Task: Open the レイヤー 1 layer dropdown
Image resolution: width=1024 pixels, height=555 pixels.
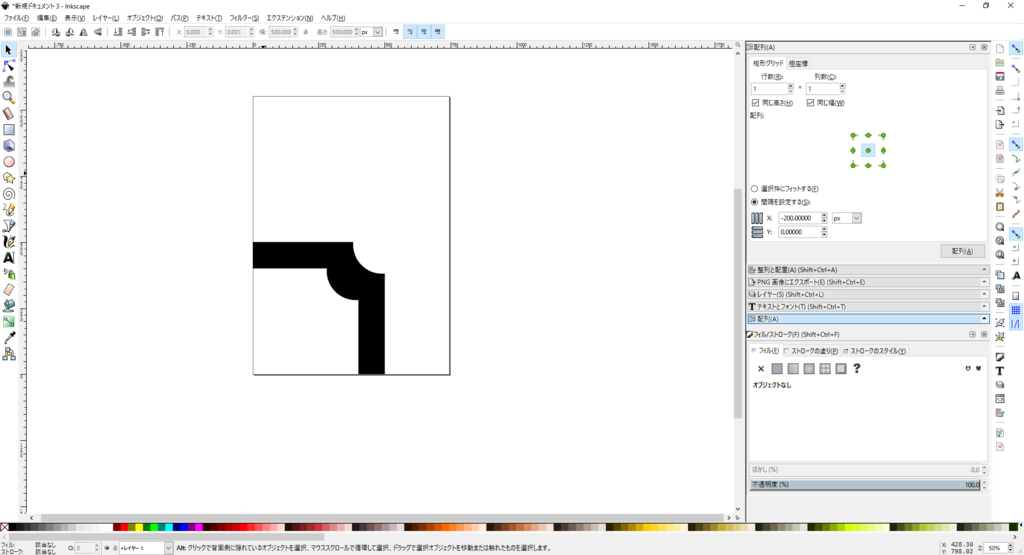Action: click(x=146, y=548)
